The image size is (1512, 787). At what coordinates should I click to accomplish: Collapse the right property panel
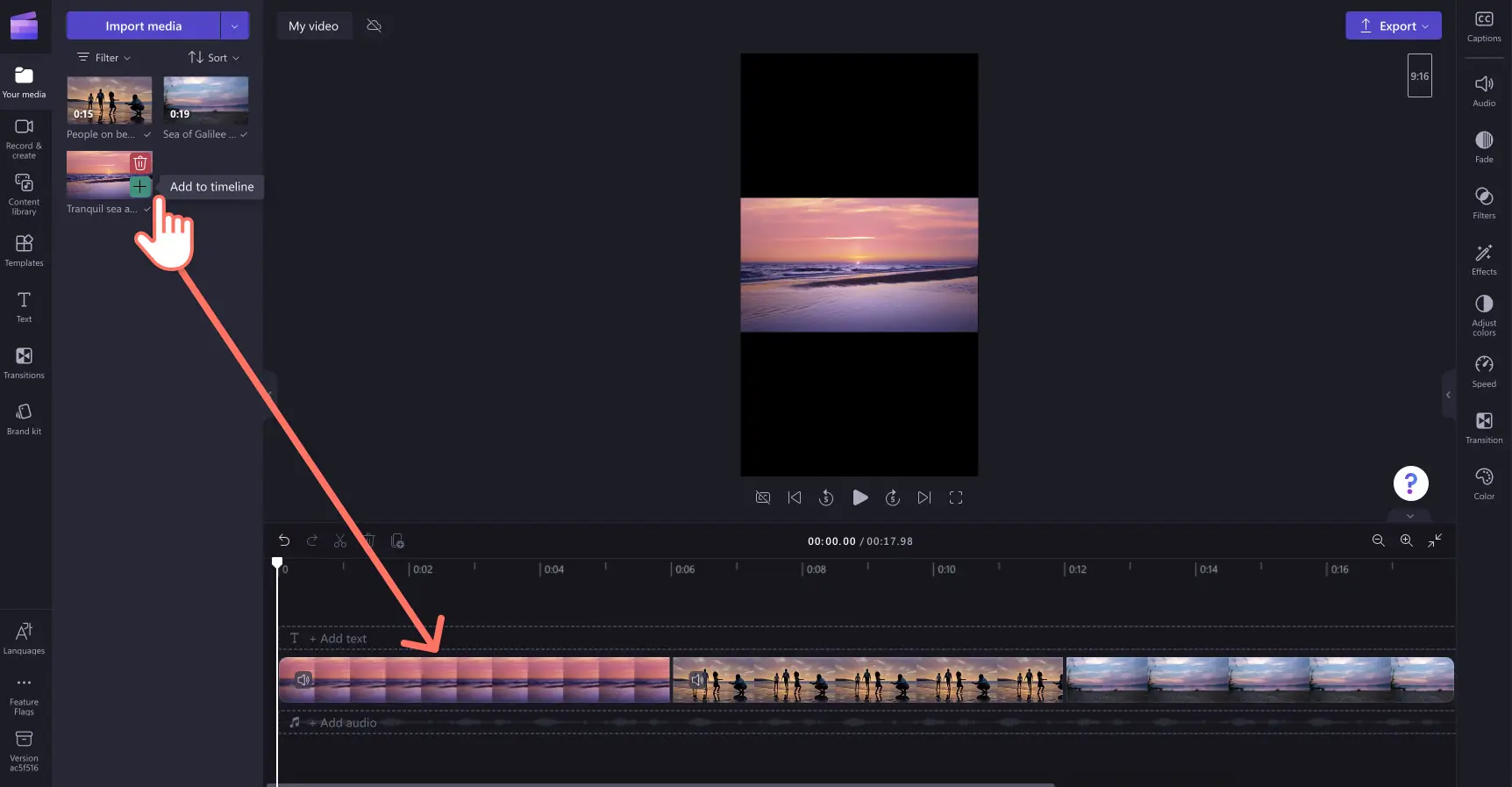click(1448, 395)
